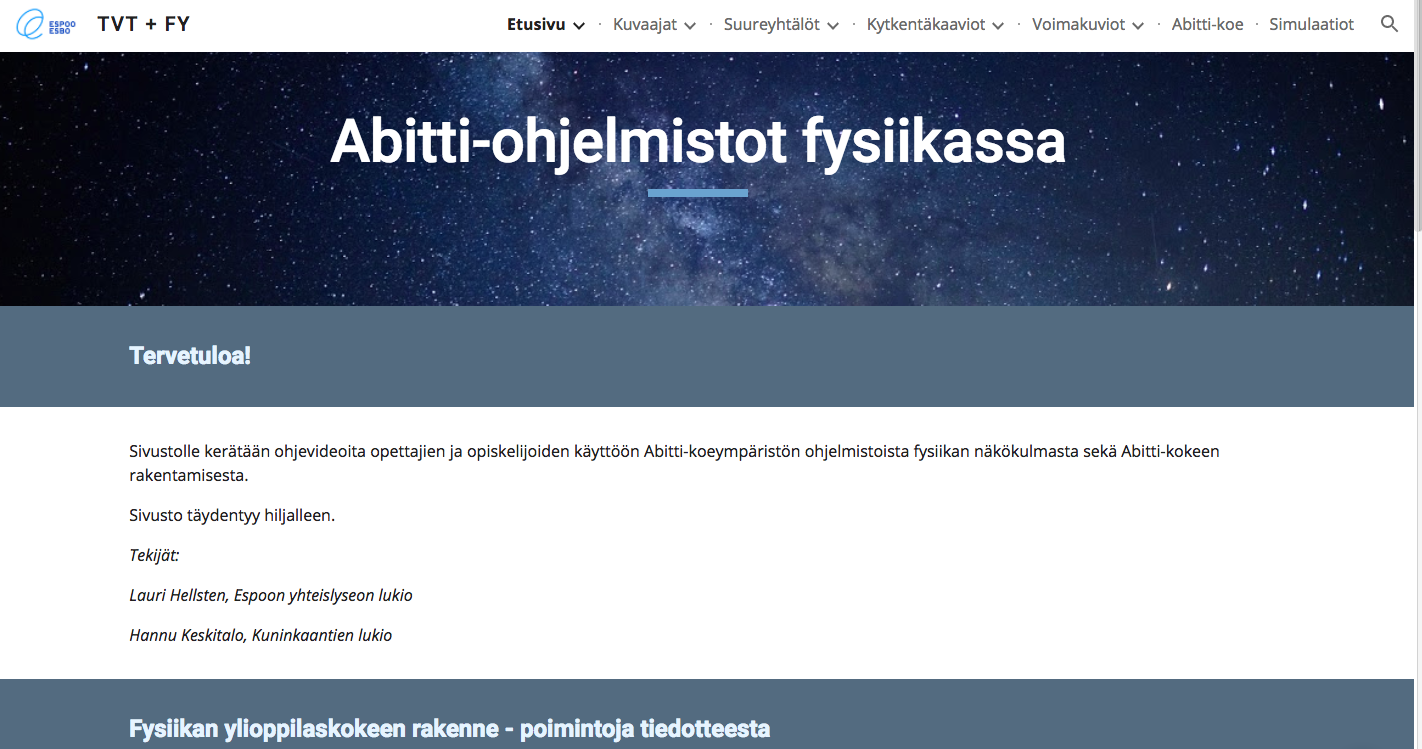Expand the Etusivu submenu chevron
Viewport: 1422px width, 749px height.
pos(578,26)
